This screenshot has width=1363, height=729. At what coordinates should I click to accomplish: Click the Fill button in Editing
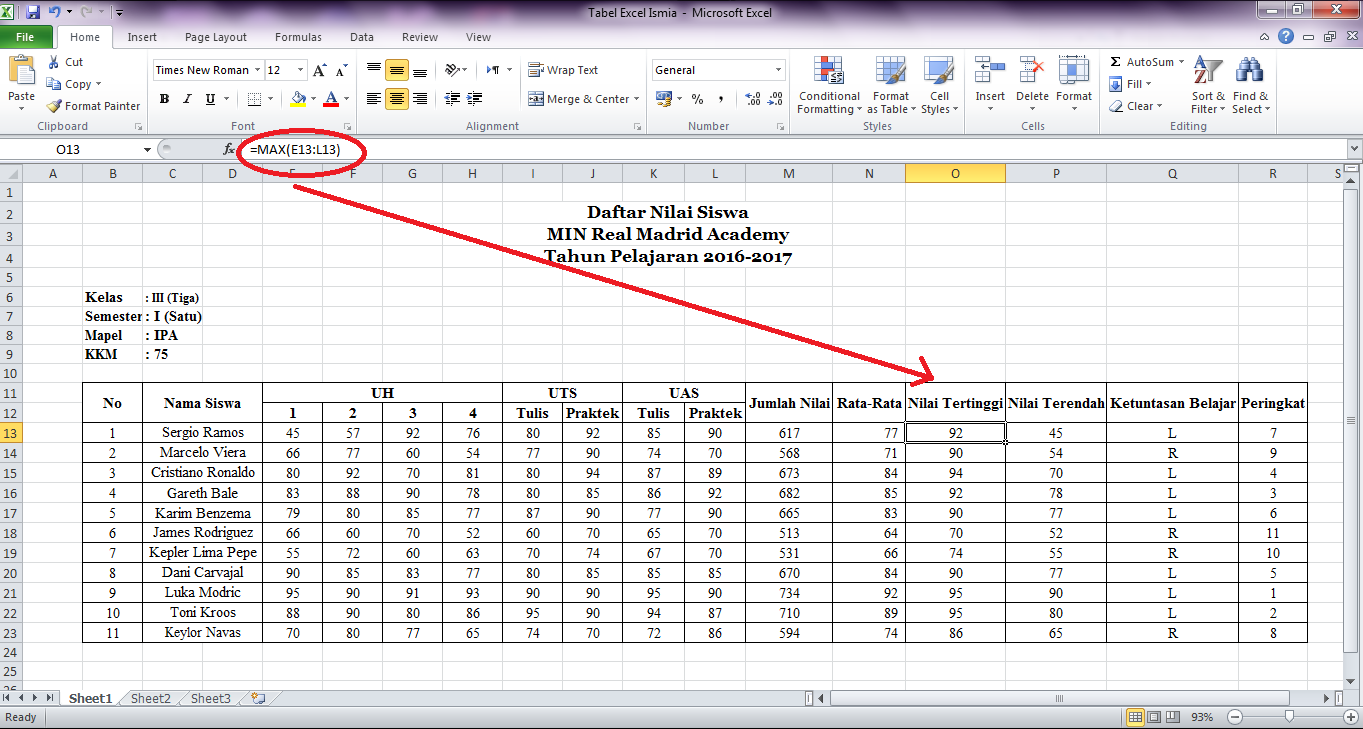coord(1131,84)
